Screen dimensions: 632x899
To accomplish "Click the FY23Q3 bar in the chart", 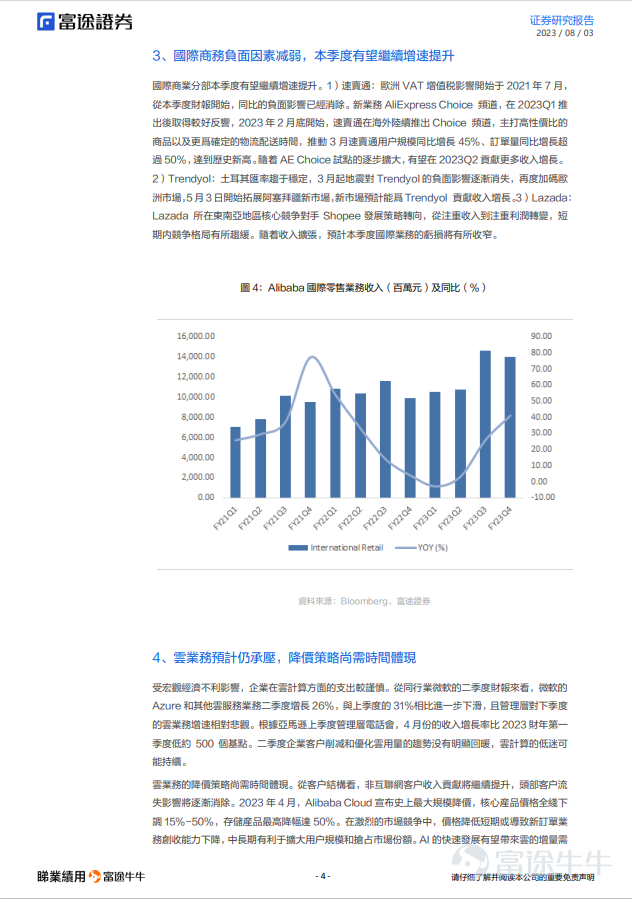I will point(485,424).
